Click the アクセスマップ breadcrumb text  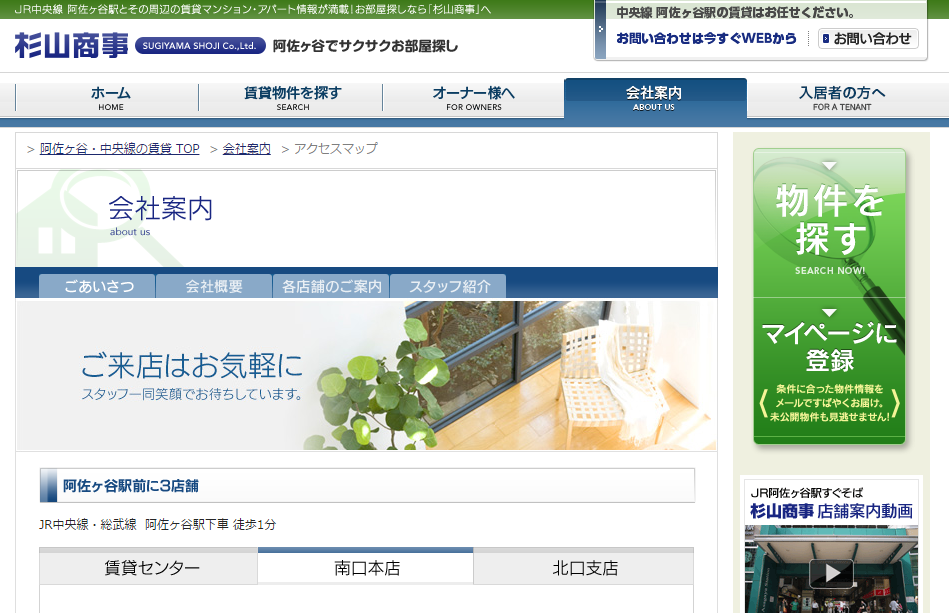pyautogui.click(x=335, y=148)
